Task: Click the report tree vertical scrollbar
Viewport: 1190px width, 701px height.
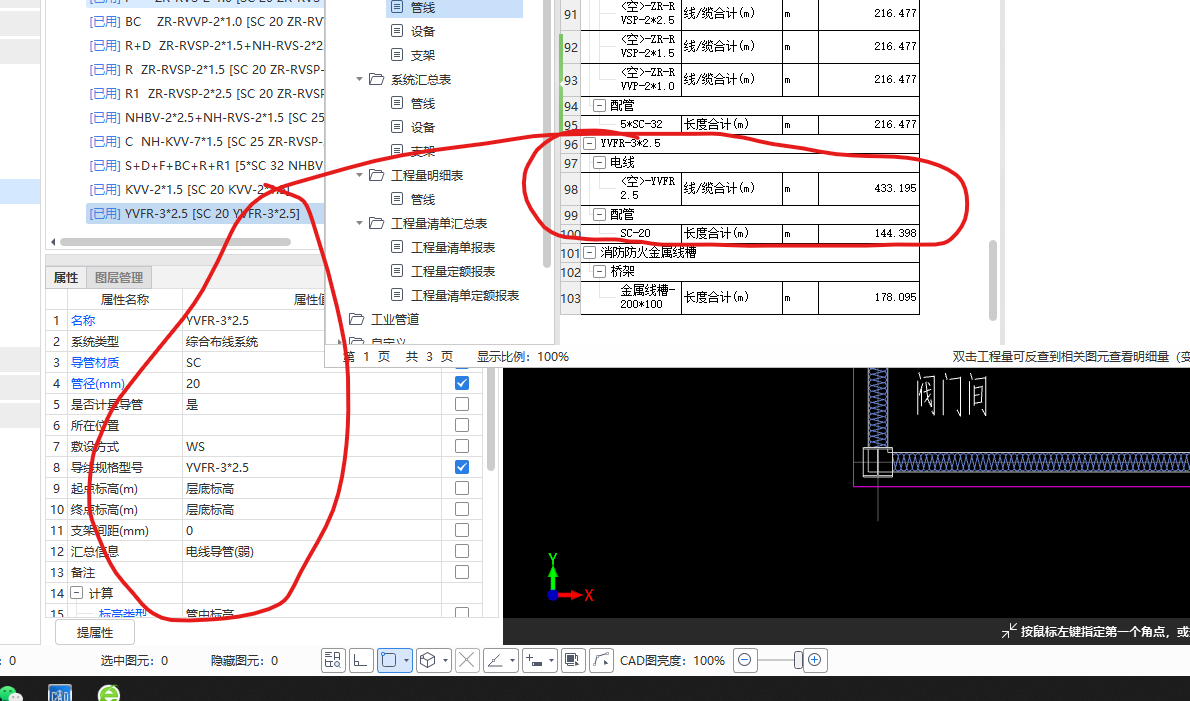Action: pos(548,133)
